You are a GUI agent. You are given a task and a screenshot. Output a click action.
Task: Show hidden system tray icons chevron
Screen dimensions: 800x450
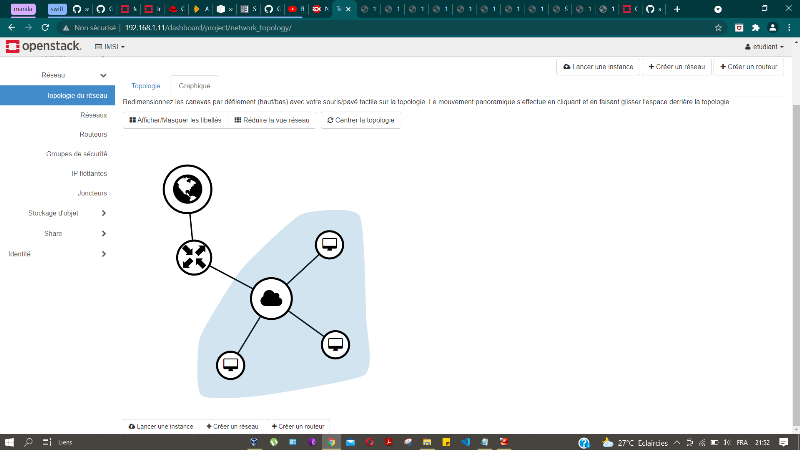pos(677,442)
